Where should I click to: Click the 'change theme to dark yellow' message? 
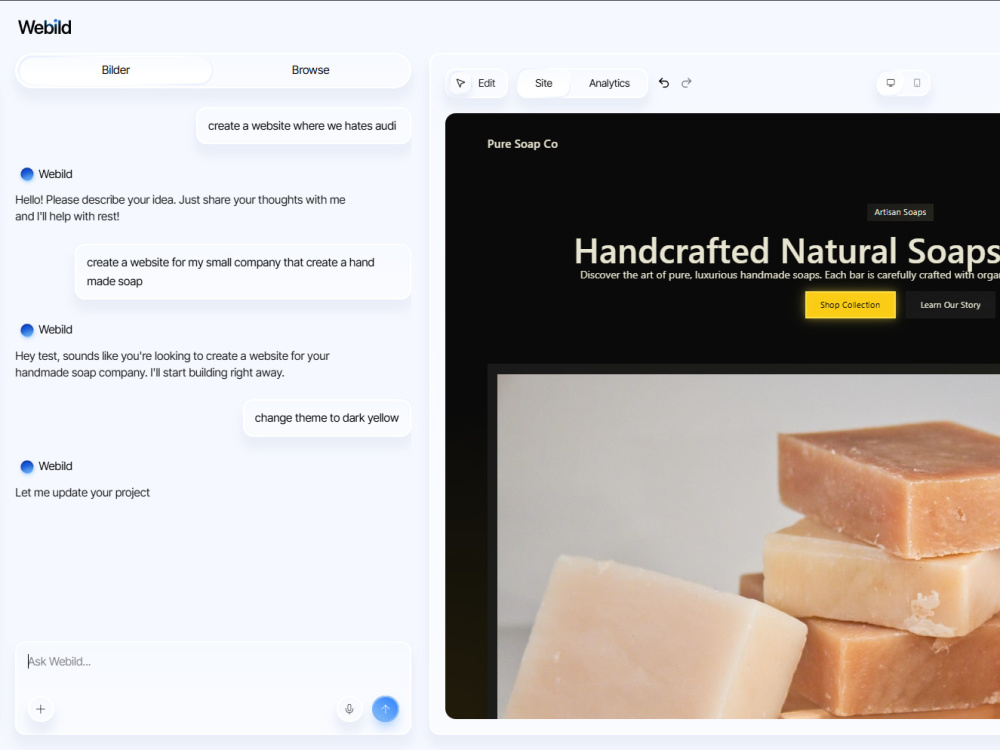click(327, 418)
